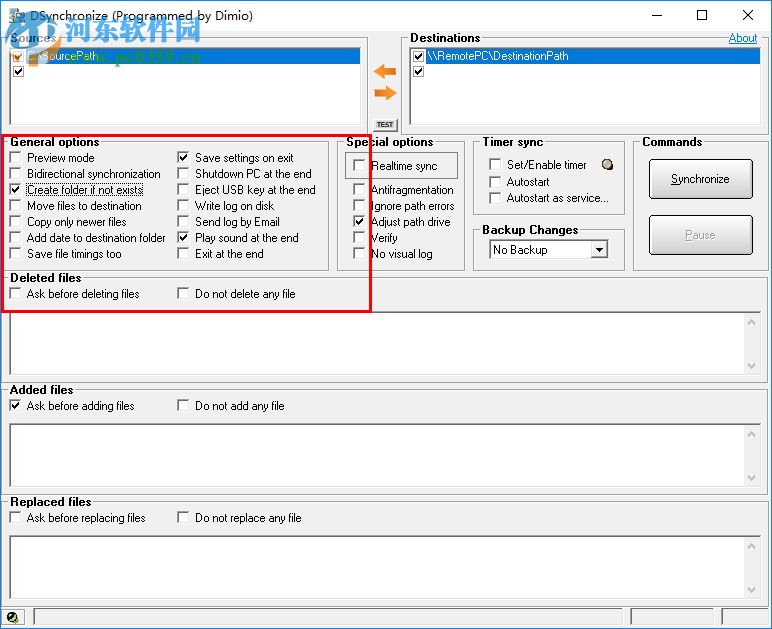The image size is (772, 629).
Task: Check Ask before deleting files
Action: (16, 294)
